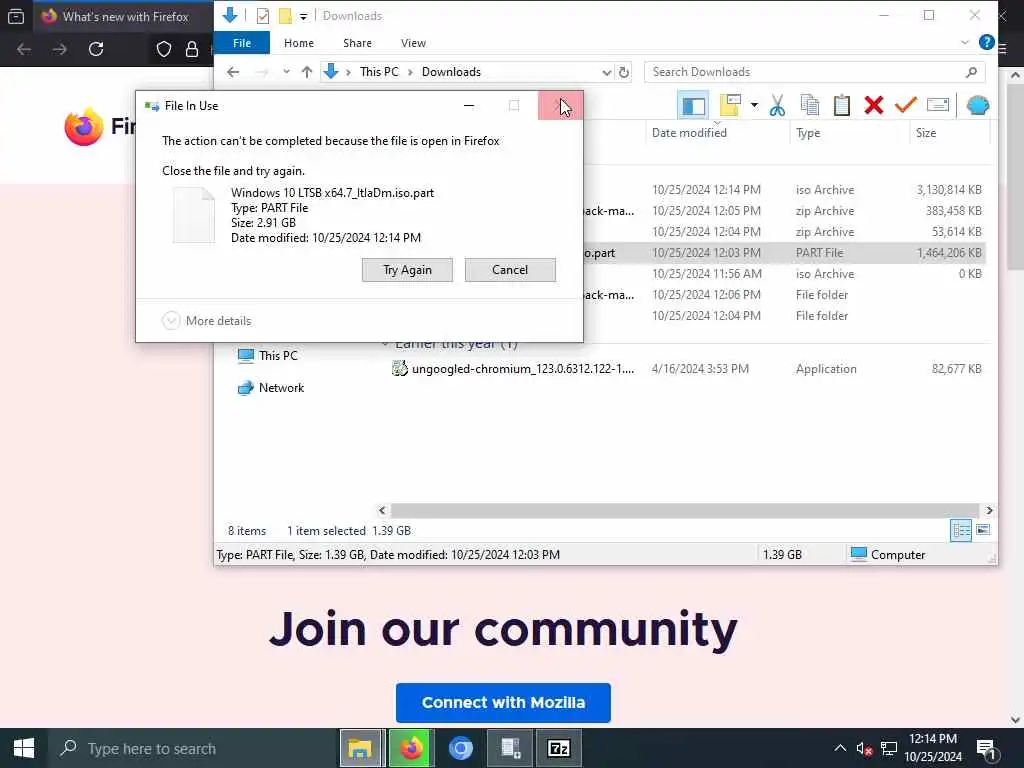The height and width of the screenshot is (768, 1024).
Task: Expand the address bar history dropdown
Action: coord(607,72)
